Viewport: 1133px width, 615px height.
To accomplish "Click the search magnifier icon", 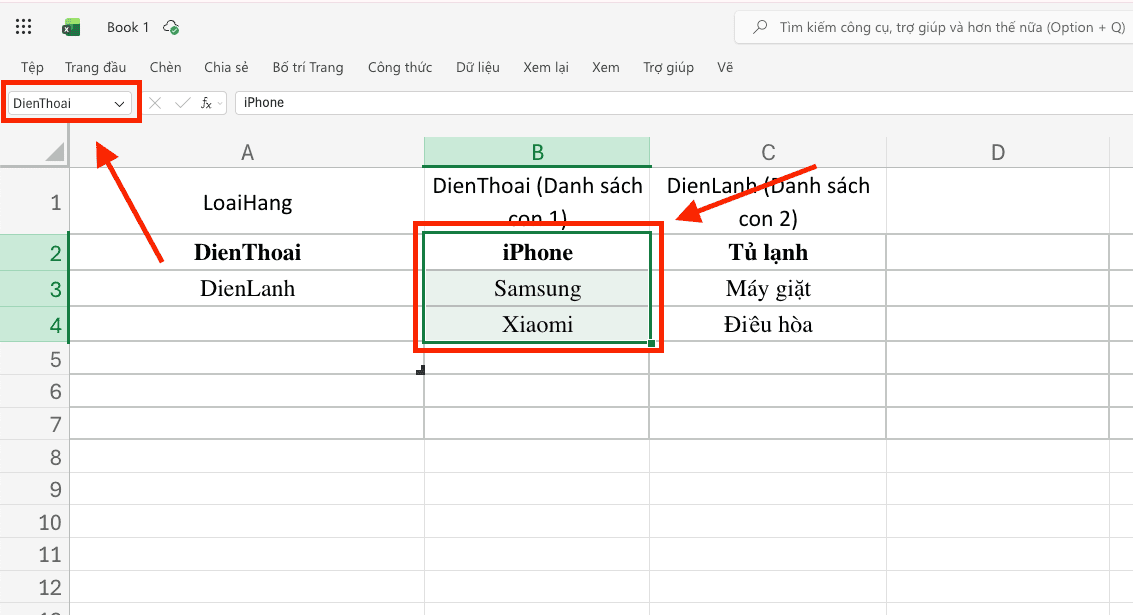I will [760, 27].
